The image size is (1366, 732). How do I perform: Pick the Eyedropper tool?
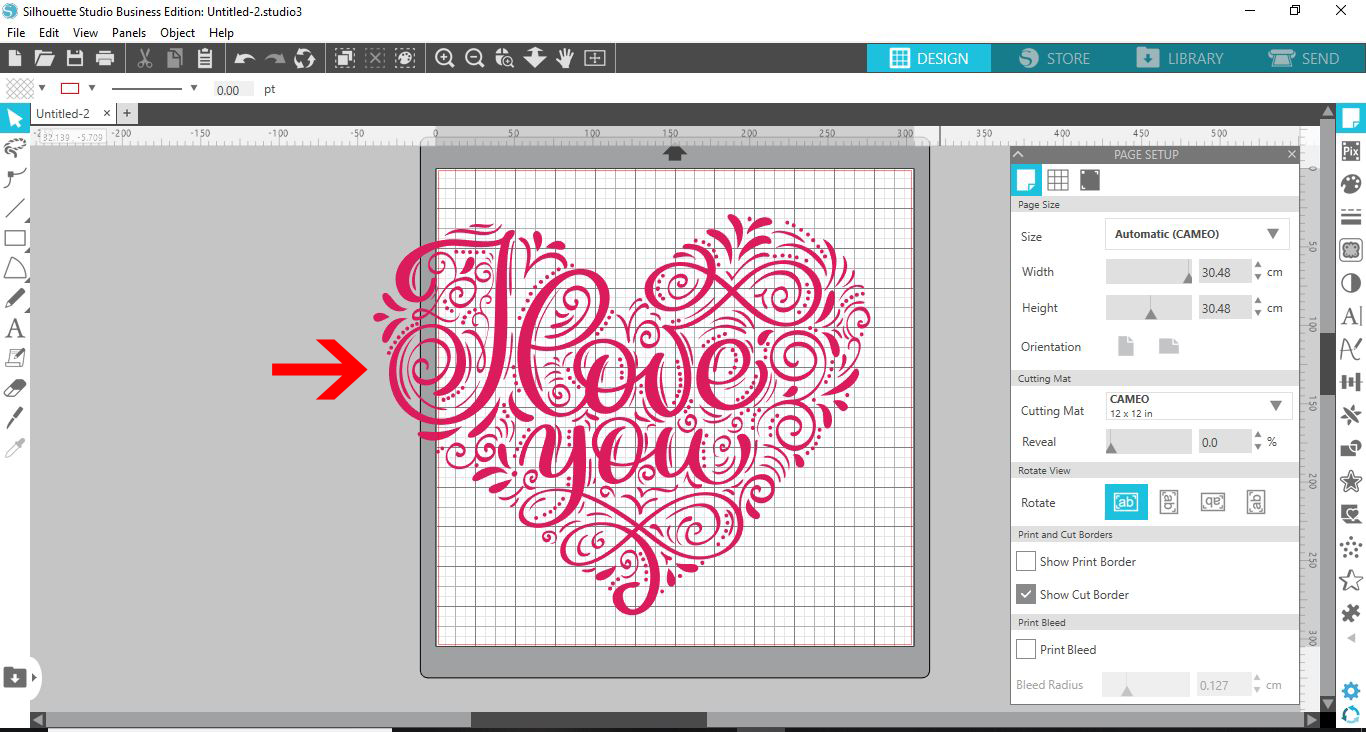click(15, 446)
